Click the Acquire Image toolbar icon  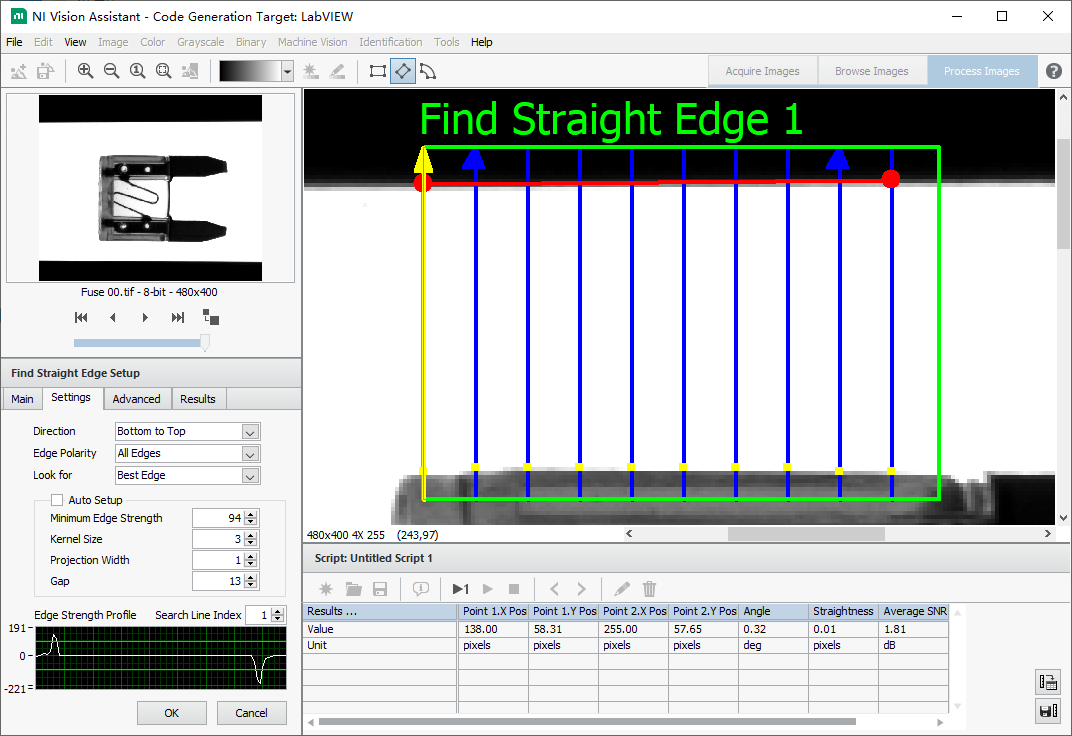point(19,71)
